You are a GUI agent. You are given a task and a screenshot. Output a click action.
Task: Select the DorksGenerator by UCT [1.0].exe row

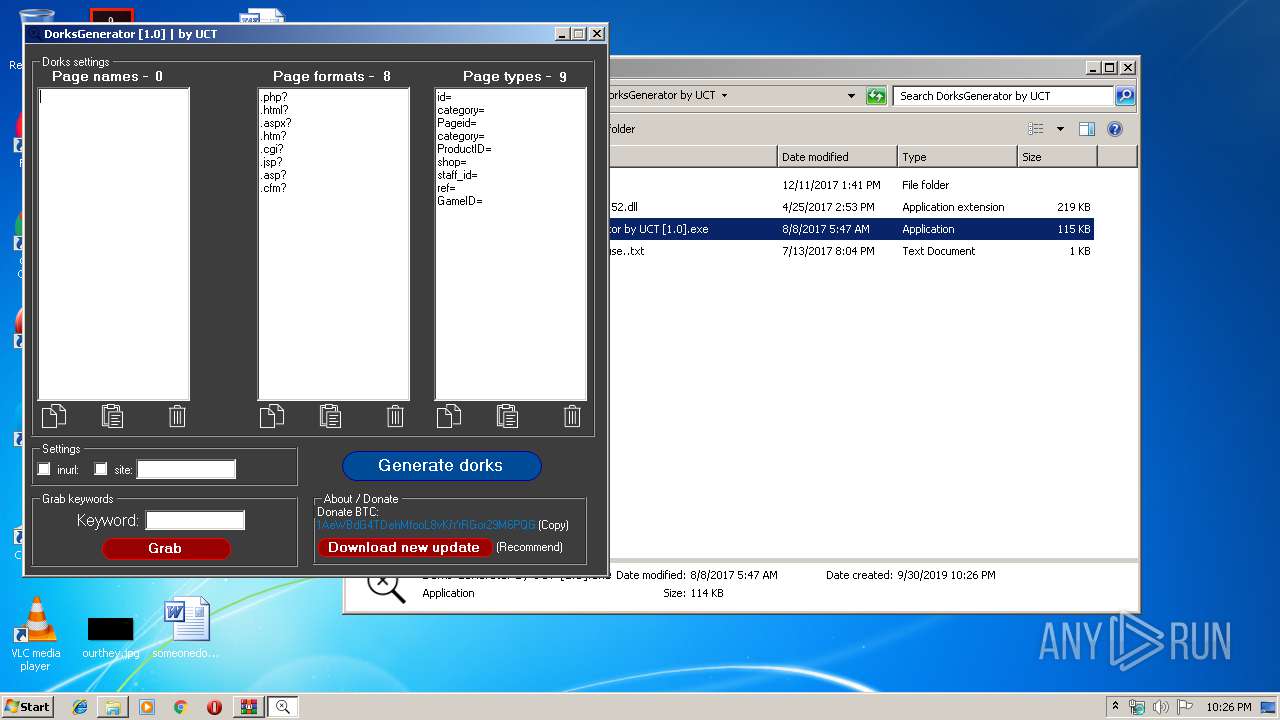click(x=850, y=229)
